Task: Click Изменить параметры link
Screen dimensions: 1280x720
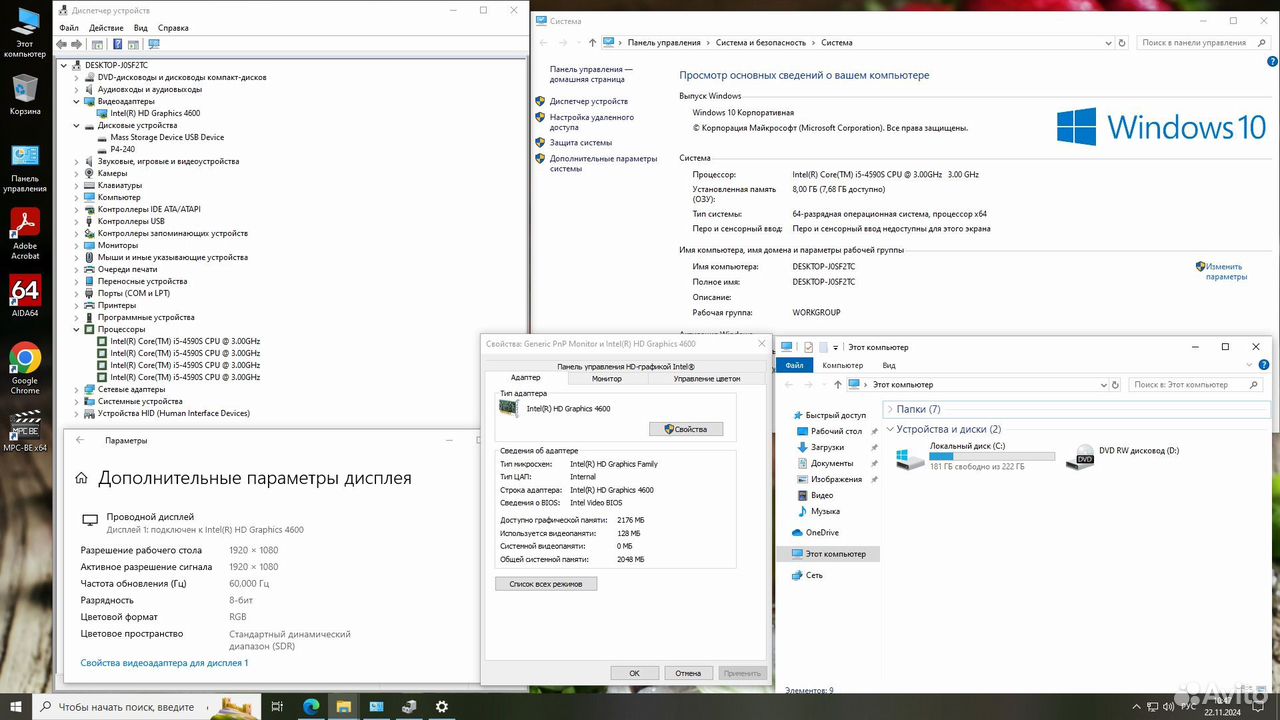Action: tap(1226, 271)
